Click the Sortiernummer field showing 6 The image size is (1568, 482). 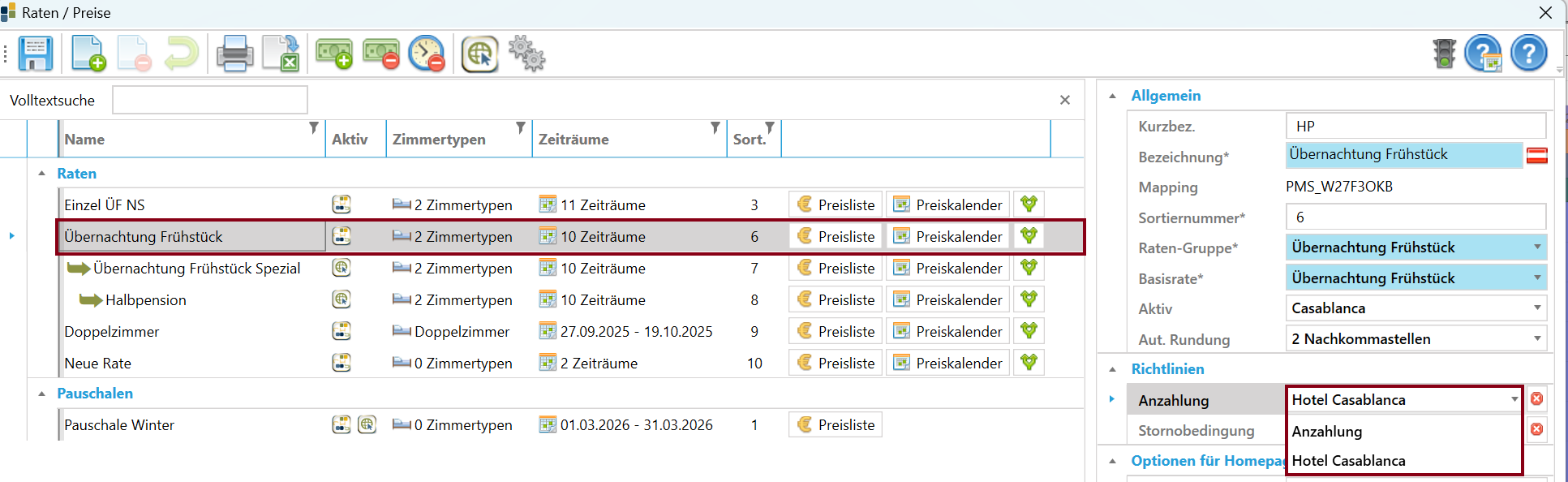point(1415,217)
